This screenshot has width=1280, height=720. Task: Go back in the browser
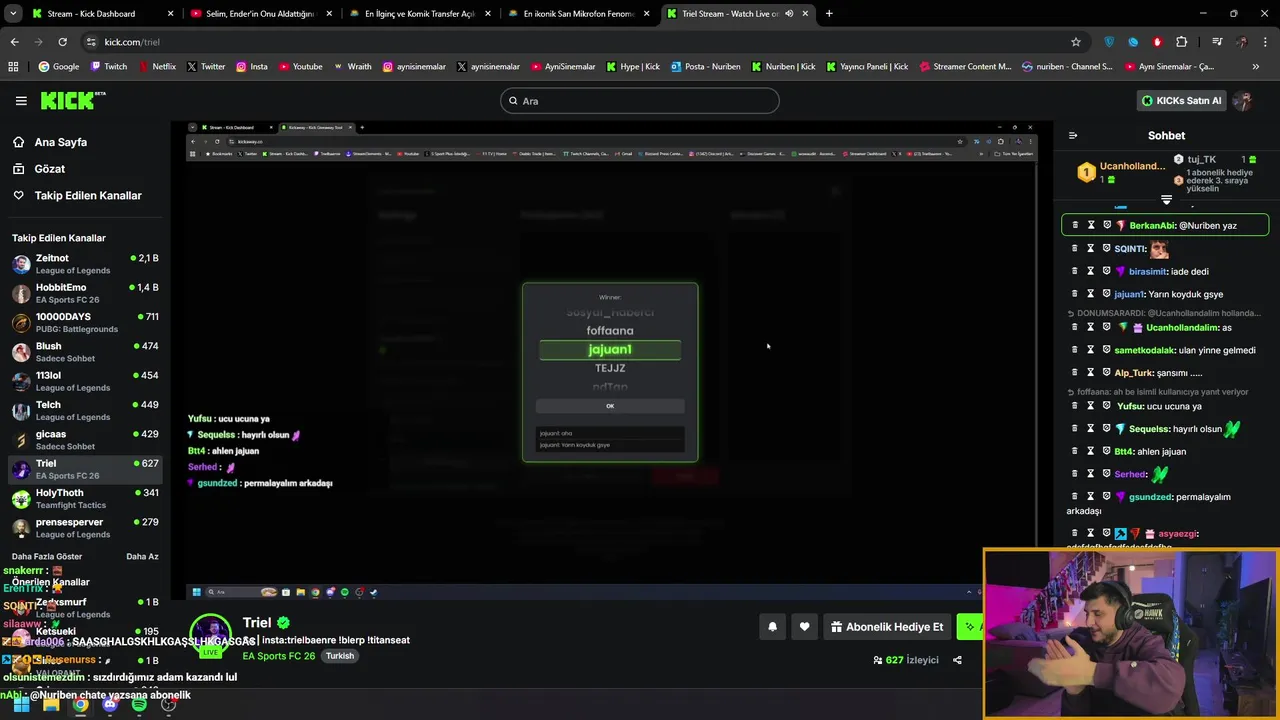pyautogui.click(x=14, y=42)
